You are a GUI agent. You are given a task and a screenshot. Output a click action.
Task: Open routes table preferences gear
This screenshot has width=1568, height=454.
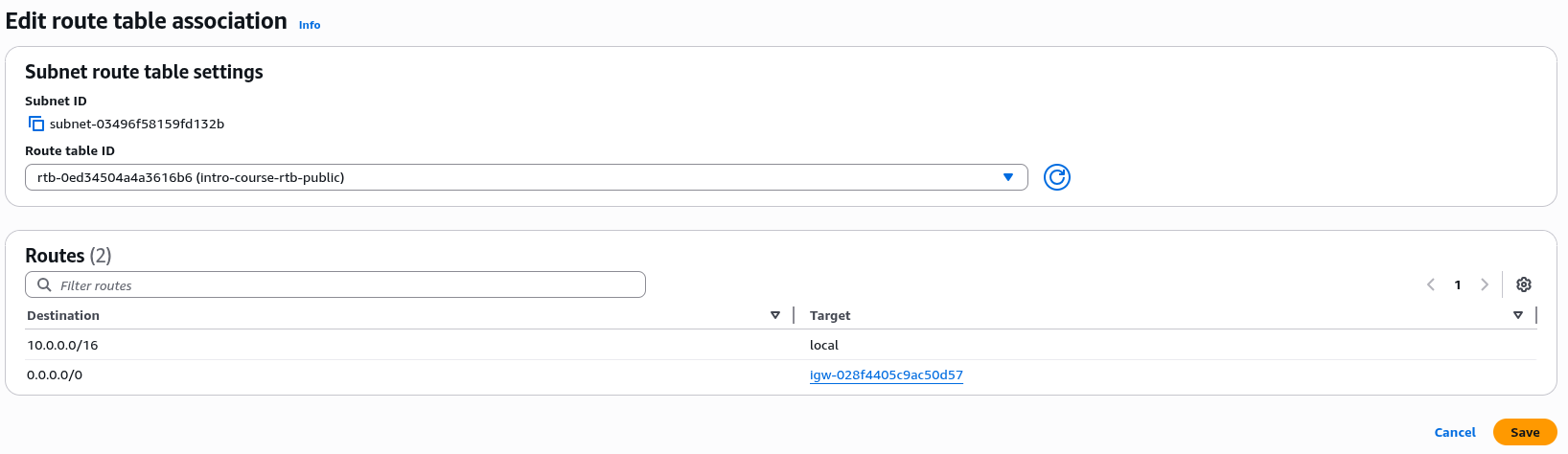(1524, 284)
